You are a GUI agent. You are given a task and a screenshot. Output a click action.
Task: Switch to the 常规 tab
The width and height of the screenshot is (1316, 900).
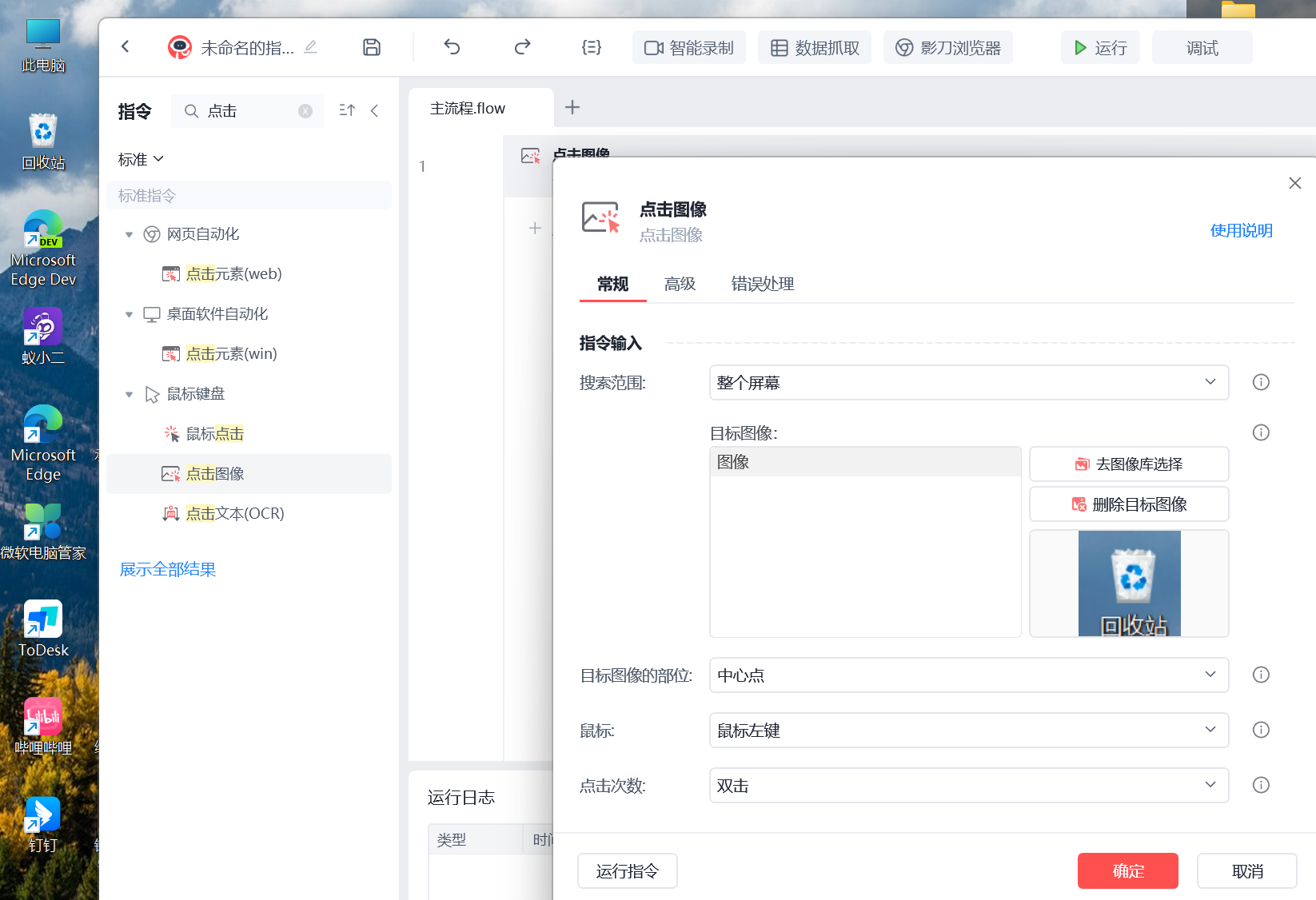pyautogui.click(x=612, y=284)
